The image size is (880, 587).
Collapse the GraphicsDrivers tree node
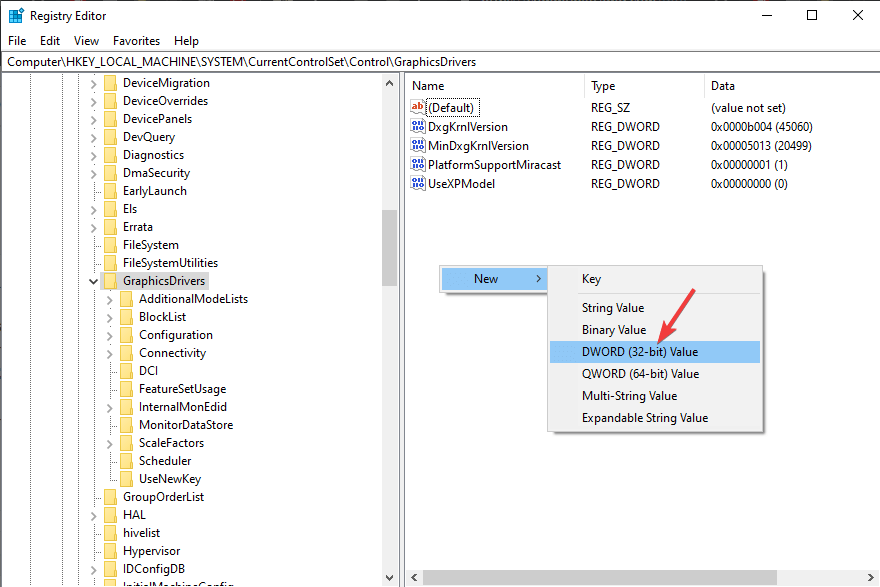(94, 281)
